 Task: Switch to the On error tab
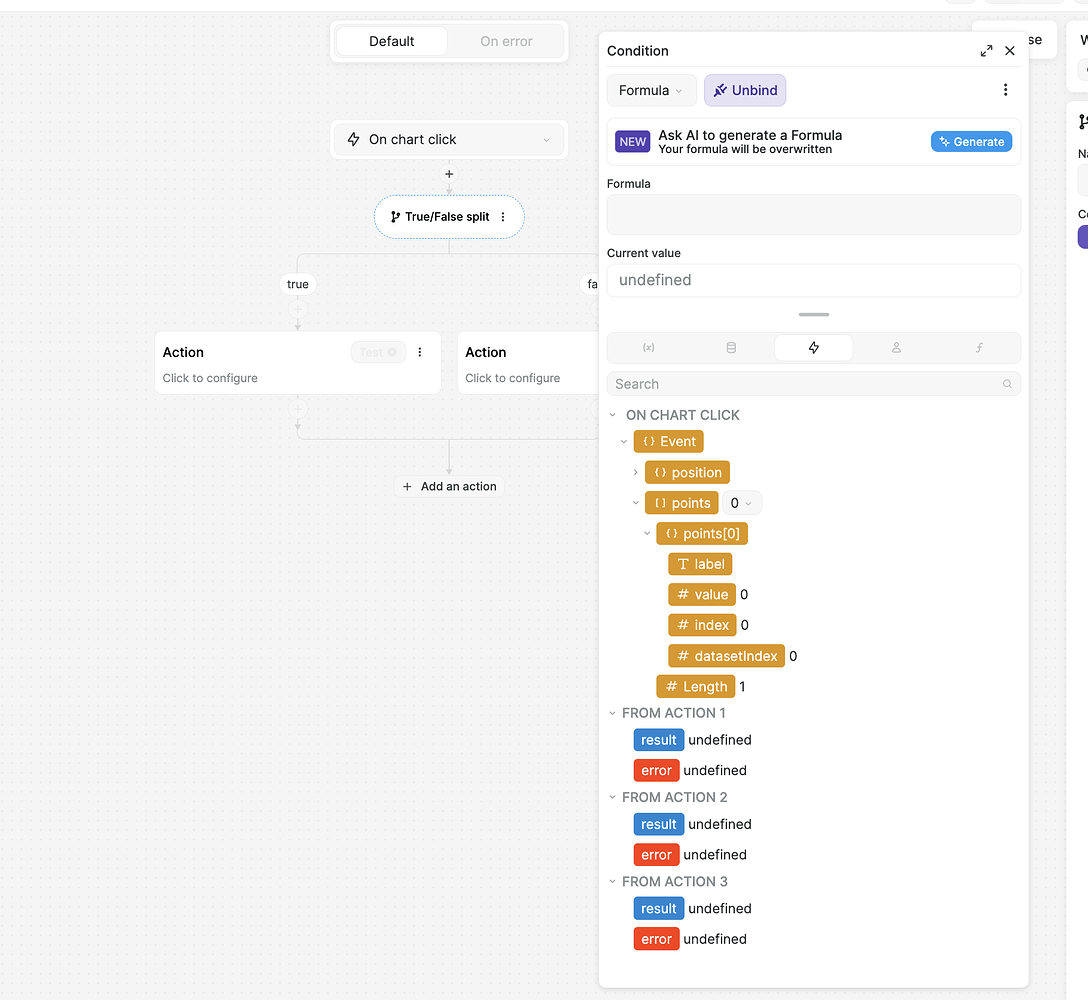(505, 41)
